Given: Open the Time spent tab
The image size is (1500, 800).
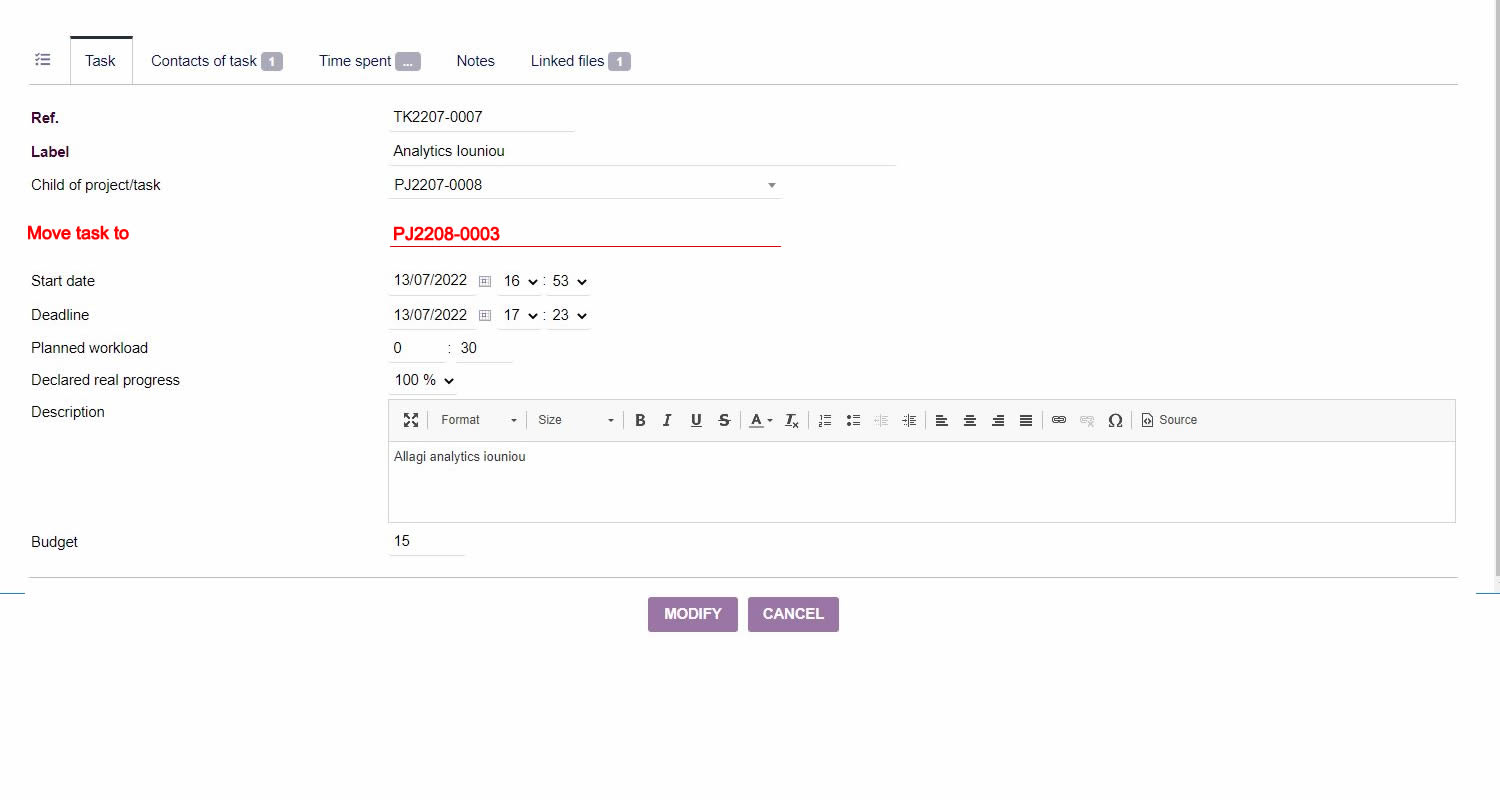Looking at the screenshot, I should click(356, 60).
